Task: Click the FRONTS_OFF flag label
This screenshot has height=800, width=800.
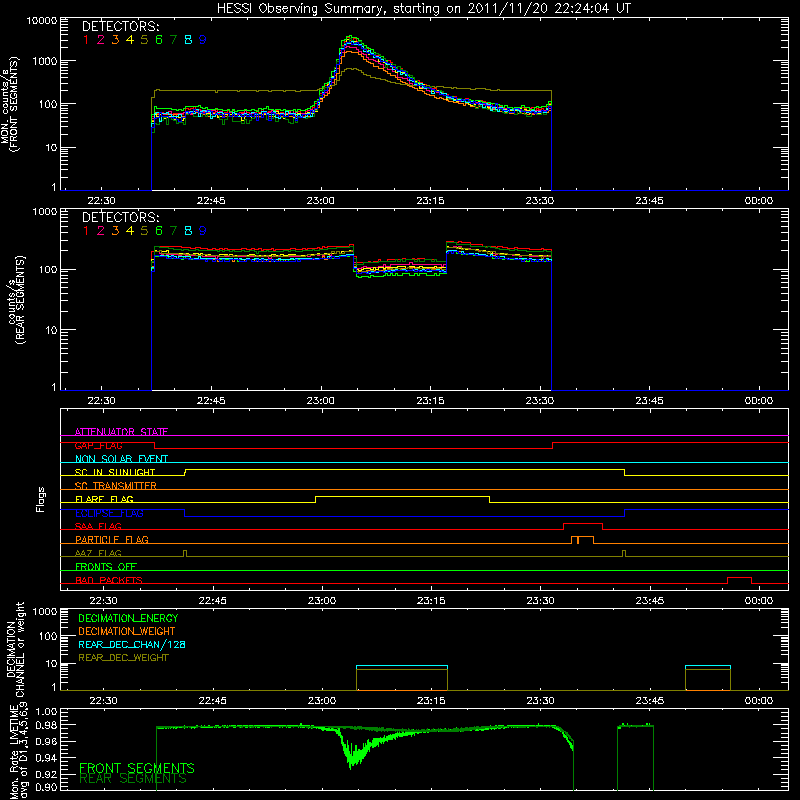Action: (x=106, y=567)
